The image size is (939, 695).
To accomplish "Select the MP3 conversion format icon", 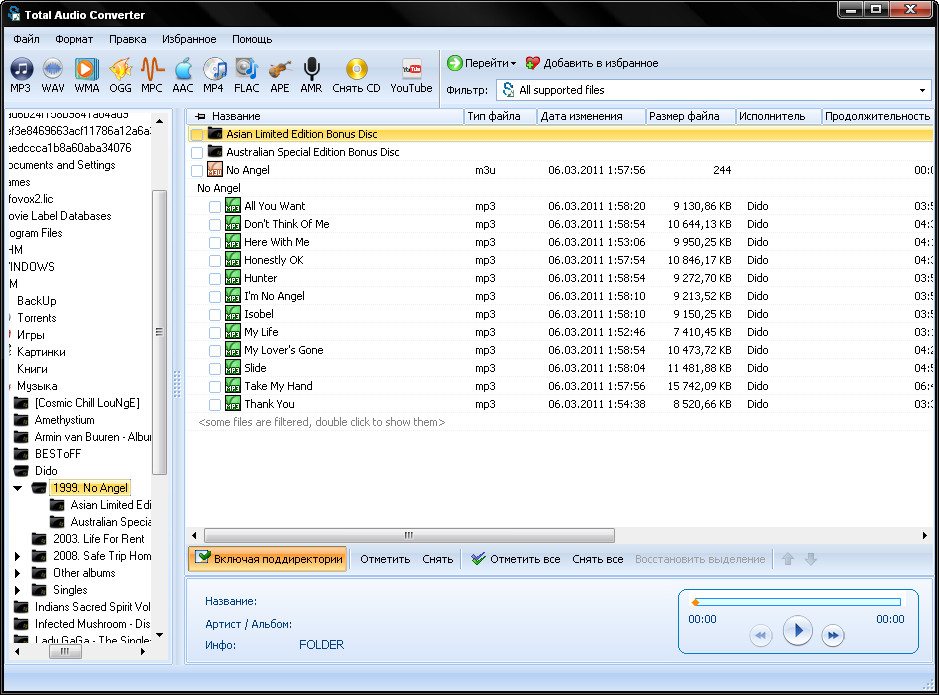I will pos(21,69).
